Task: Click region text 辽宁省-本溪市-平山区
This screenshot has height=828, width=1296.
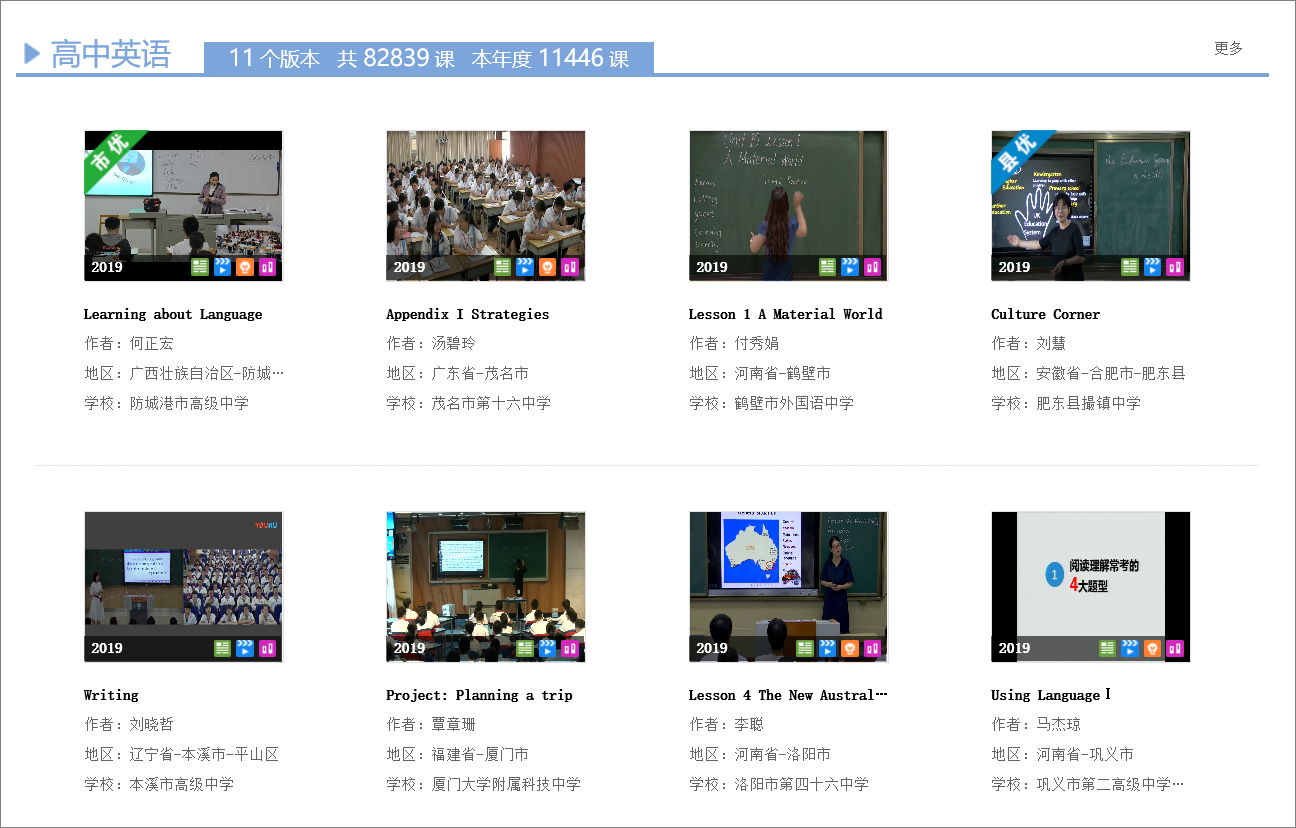Action: (x=204, y=754)
